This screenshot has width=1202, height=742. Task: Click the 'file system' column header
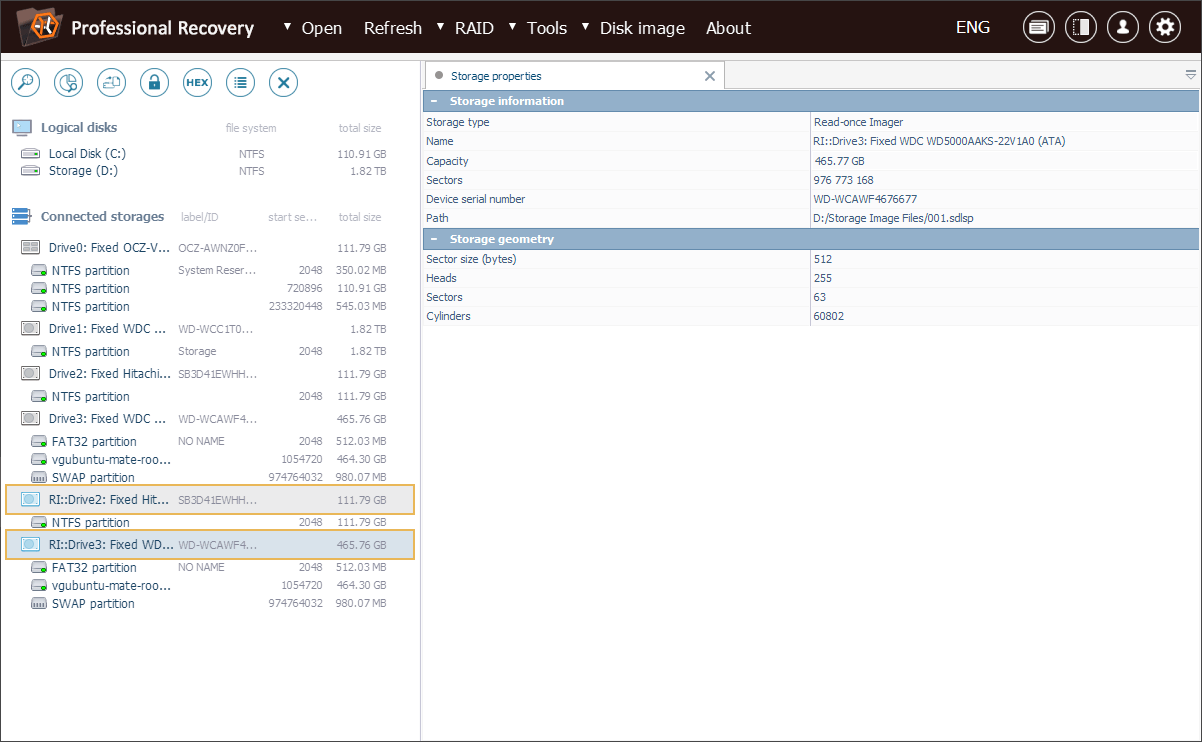click(251, 128)
